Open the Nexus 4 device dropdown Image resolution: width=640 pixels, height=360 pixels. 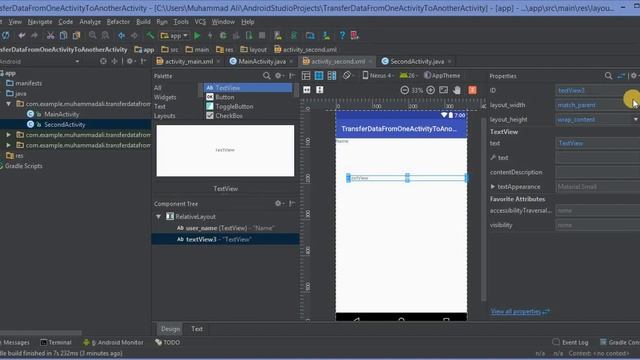click(378, 76)
